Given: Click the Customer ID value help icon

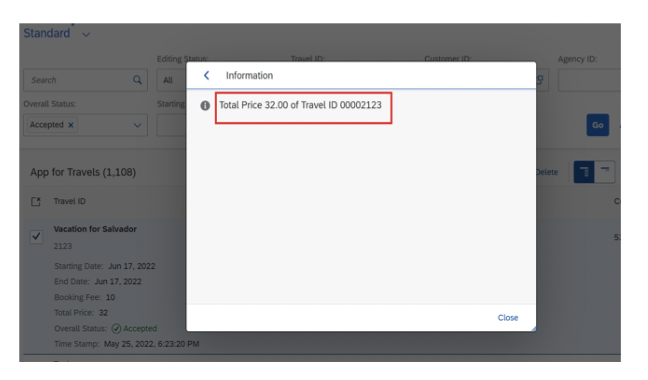Looking at the screenshot, I should pyautogui.click(x=540, y=80).
